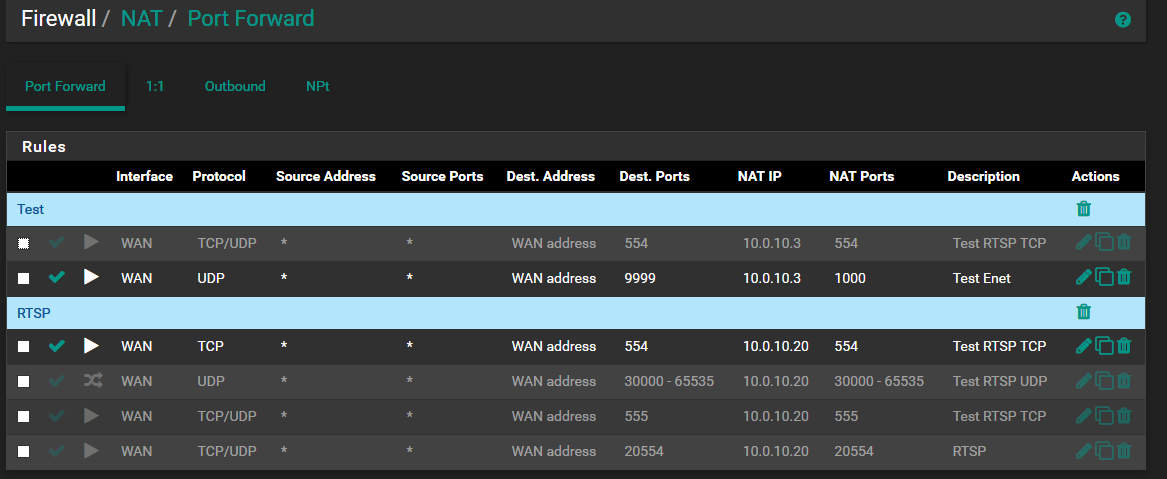
Task: Delete the RTSP separator with trash icon
Action: tap(1084, 312)
